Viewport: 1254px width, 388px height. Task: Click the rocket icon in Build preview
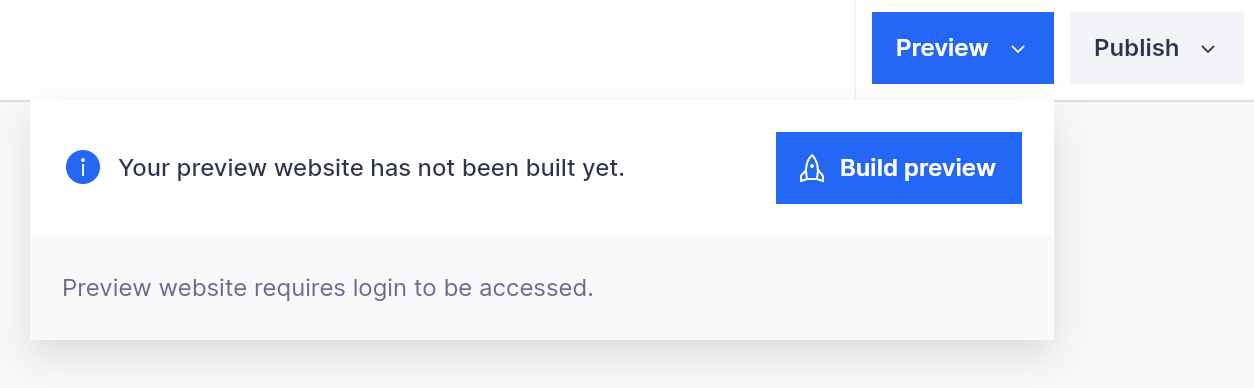coord(812,168)
